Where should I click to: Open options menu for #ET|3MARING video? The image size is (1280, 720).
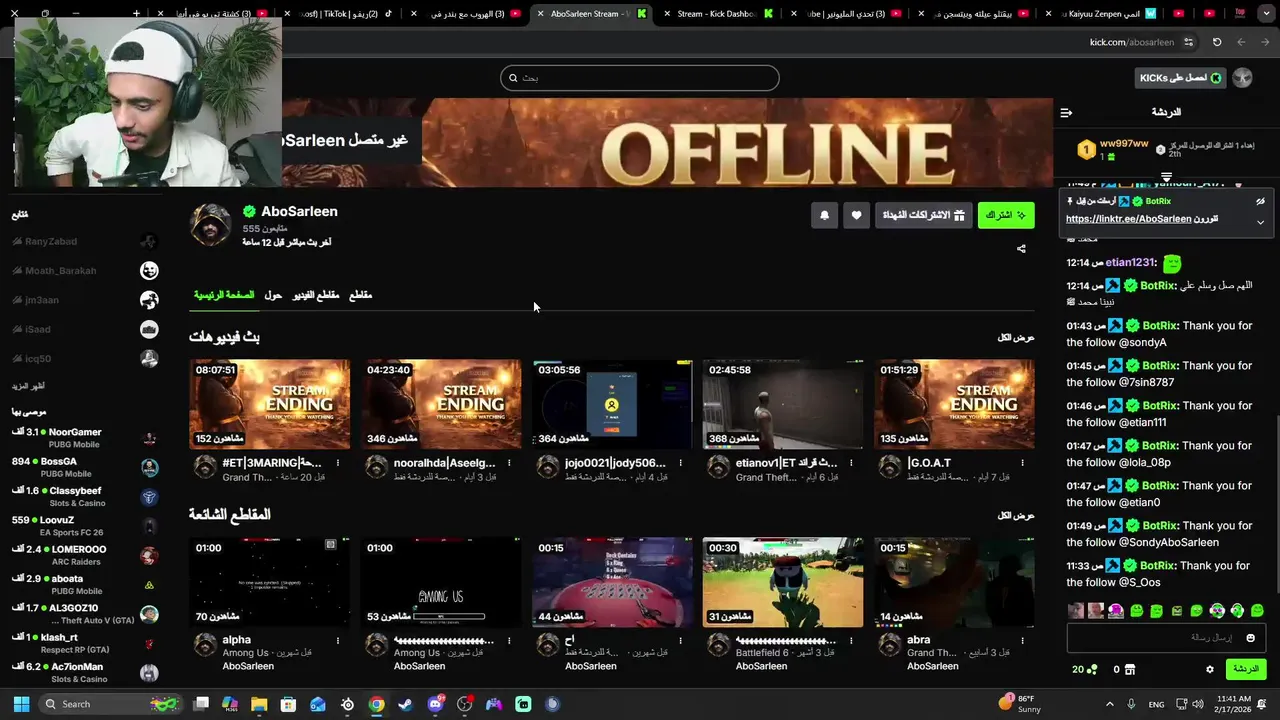pyautogui.click(x=338, y=463)
